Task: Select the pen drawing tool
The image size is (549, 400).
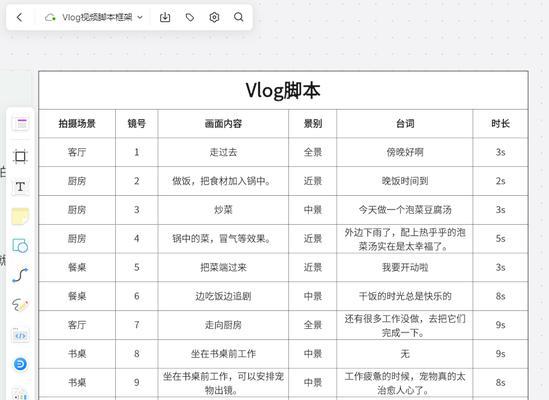Action: tap(20, 305)
